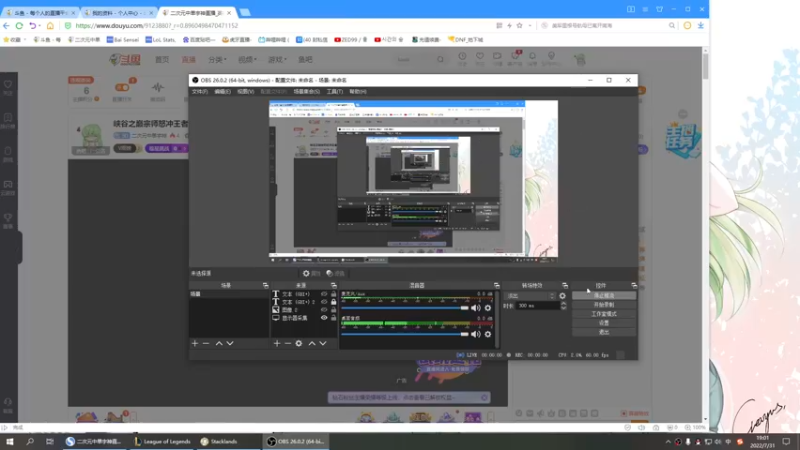The width and height of the screenshot is (800, 450).
Task: Expand Douyu 游戏 navigation dropdown
Action: [278, 60]
